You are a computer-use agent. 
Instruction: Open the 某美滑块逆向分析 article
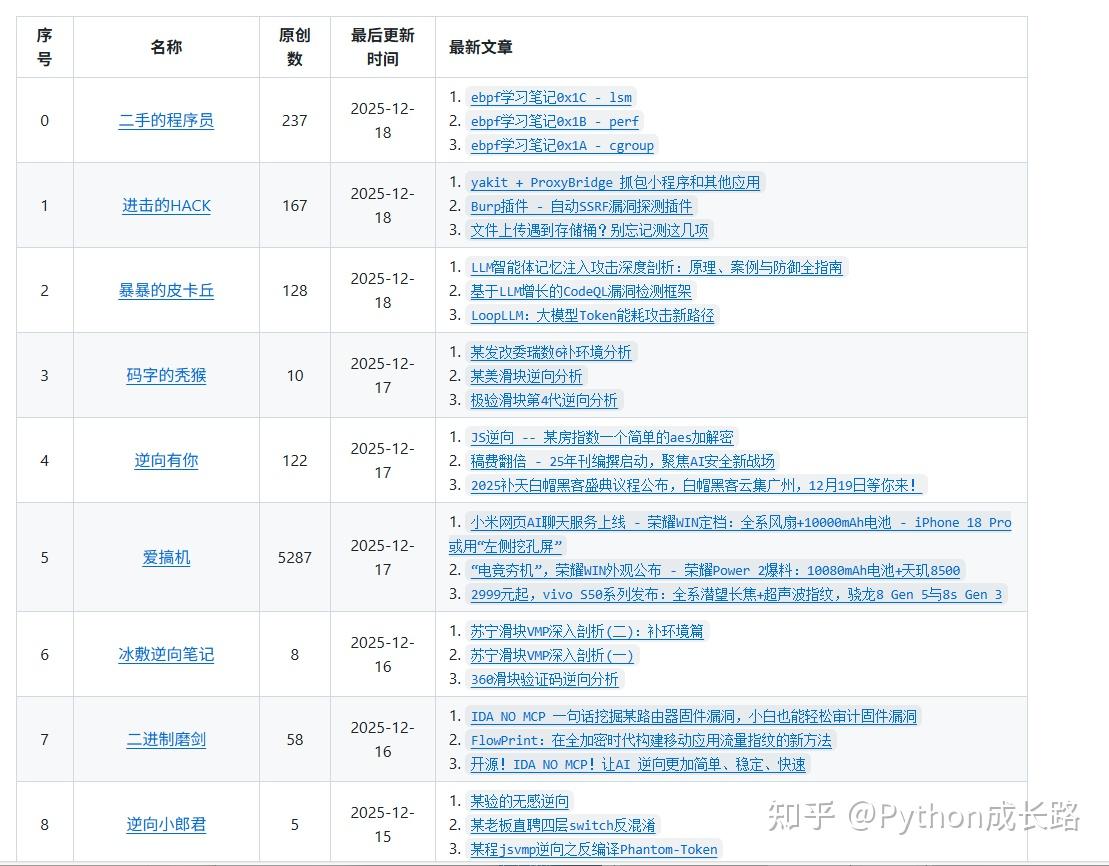(526, 377)
